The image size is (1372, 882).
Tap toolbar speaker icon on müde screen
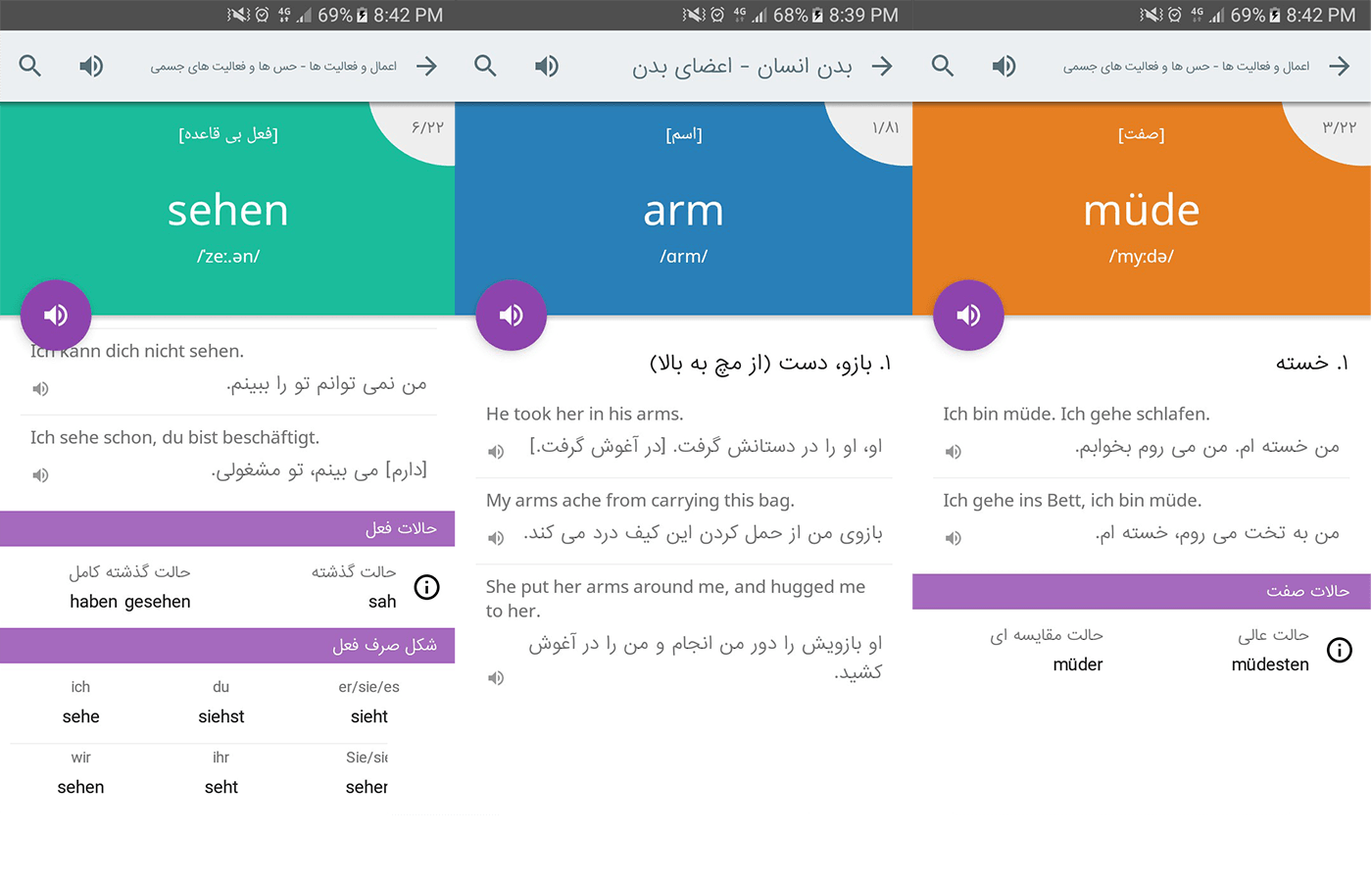tap(1004, 66)
